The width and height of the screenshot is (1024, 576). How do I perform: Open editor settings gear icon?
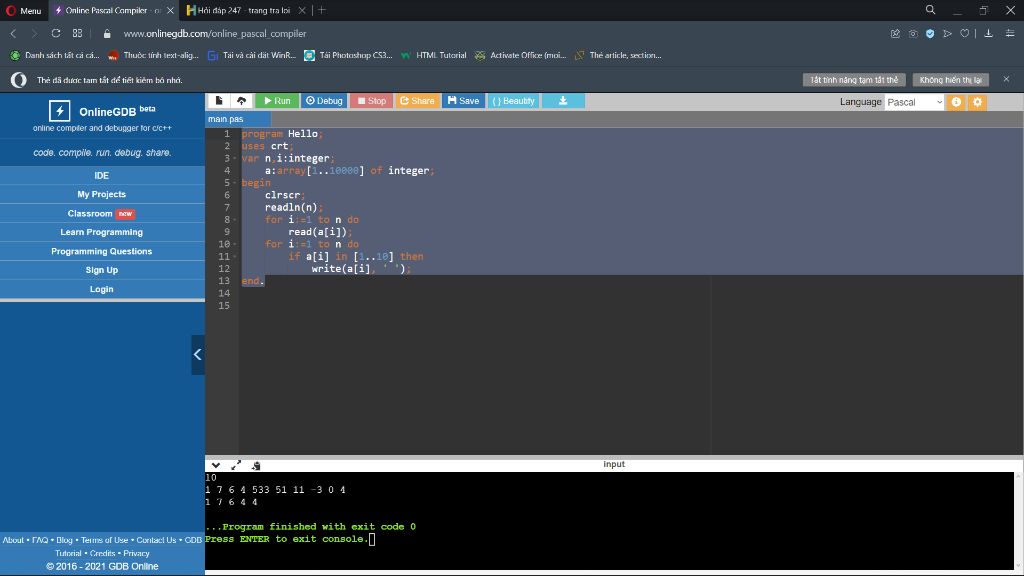click(x=978, y=102)
